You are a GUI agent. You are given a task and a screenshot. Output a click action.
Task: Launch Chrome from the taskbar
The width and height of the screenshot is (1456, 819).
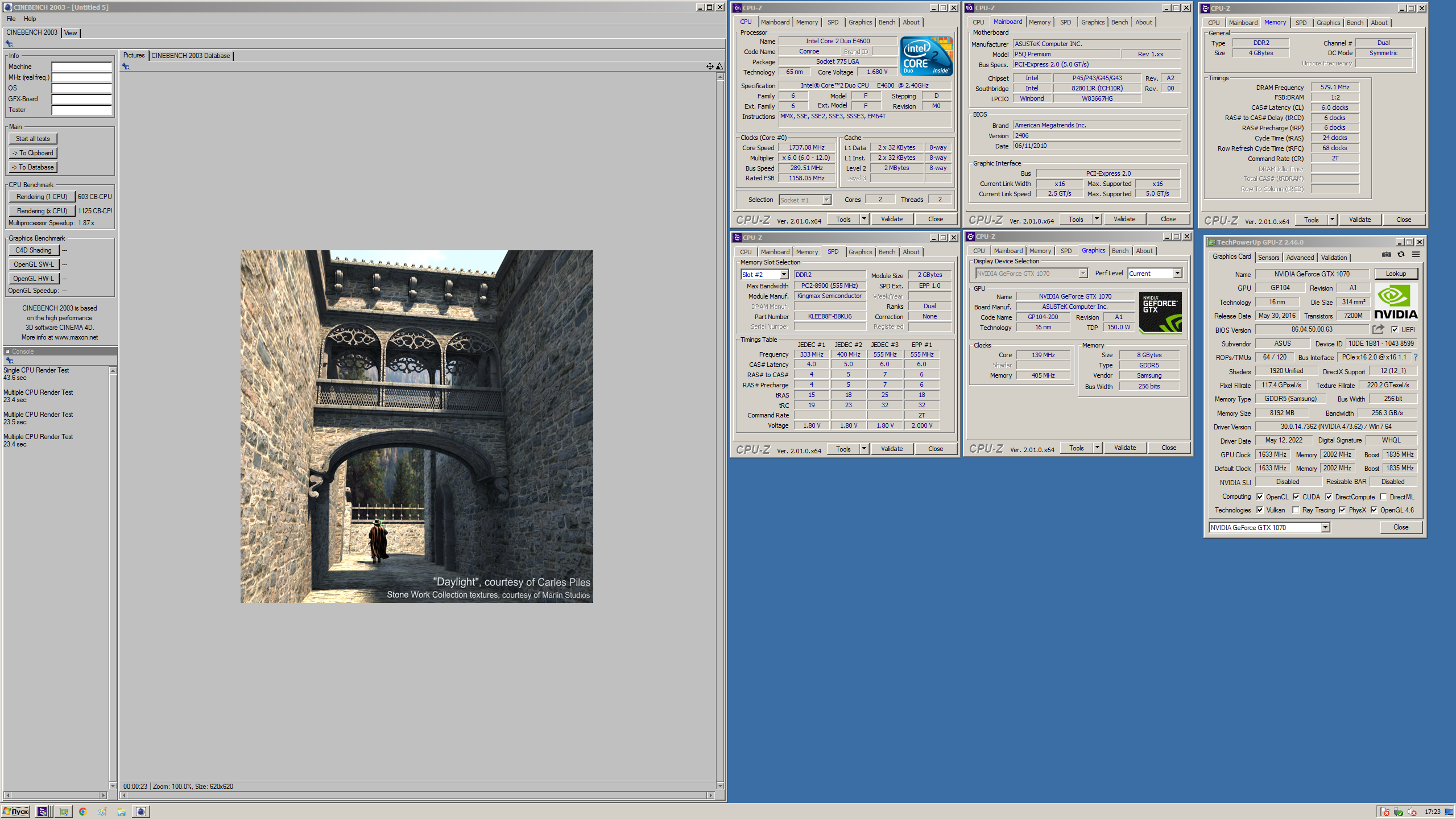click(83, 812)
